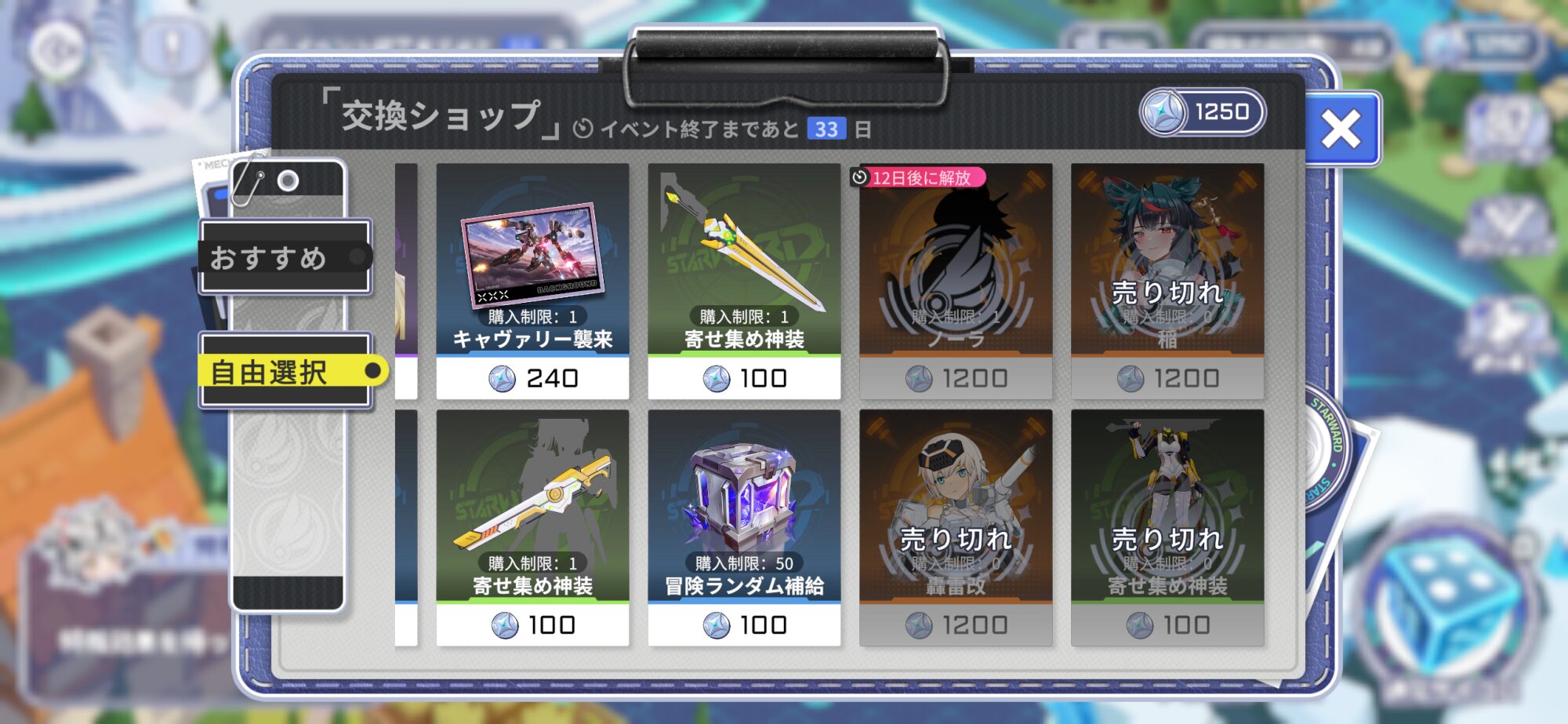Switch to the おすすめ tab

285,257
